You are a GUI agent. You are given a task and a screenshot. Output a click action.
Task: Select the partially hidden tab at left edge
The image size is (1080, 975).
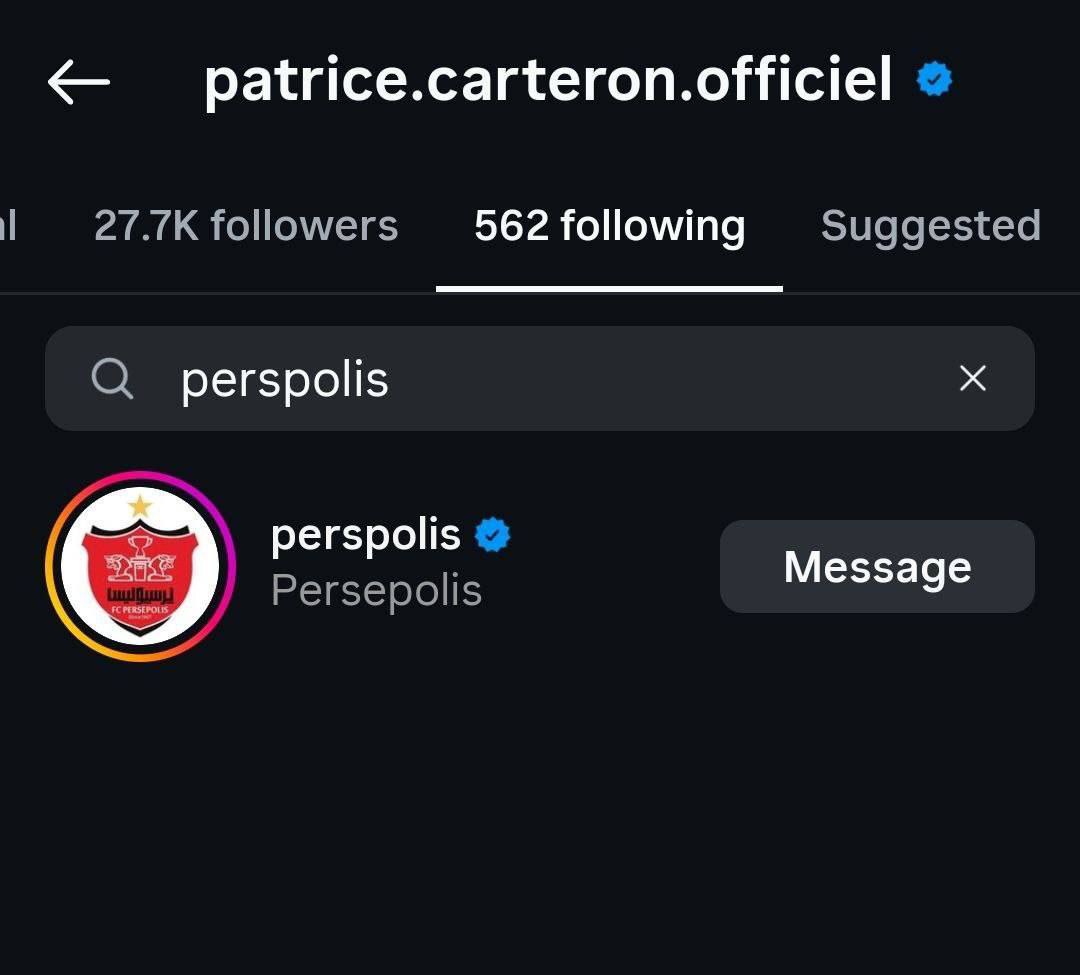click(8, 226)
